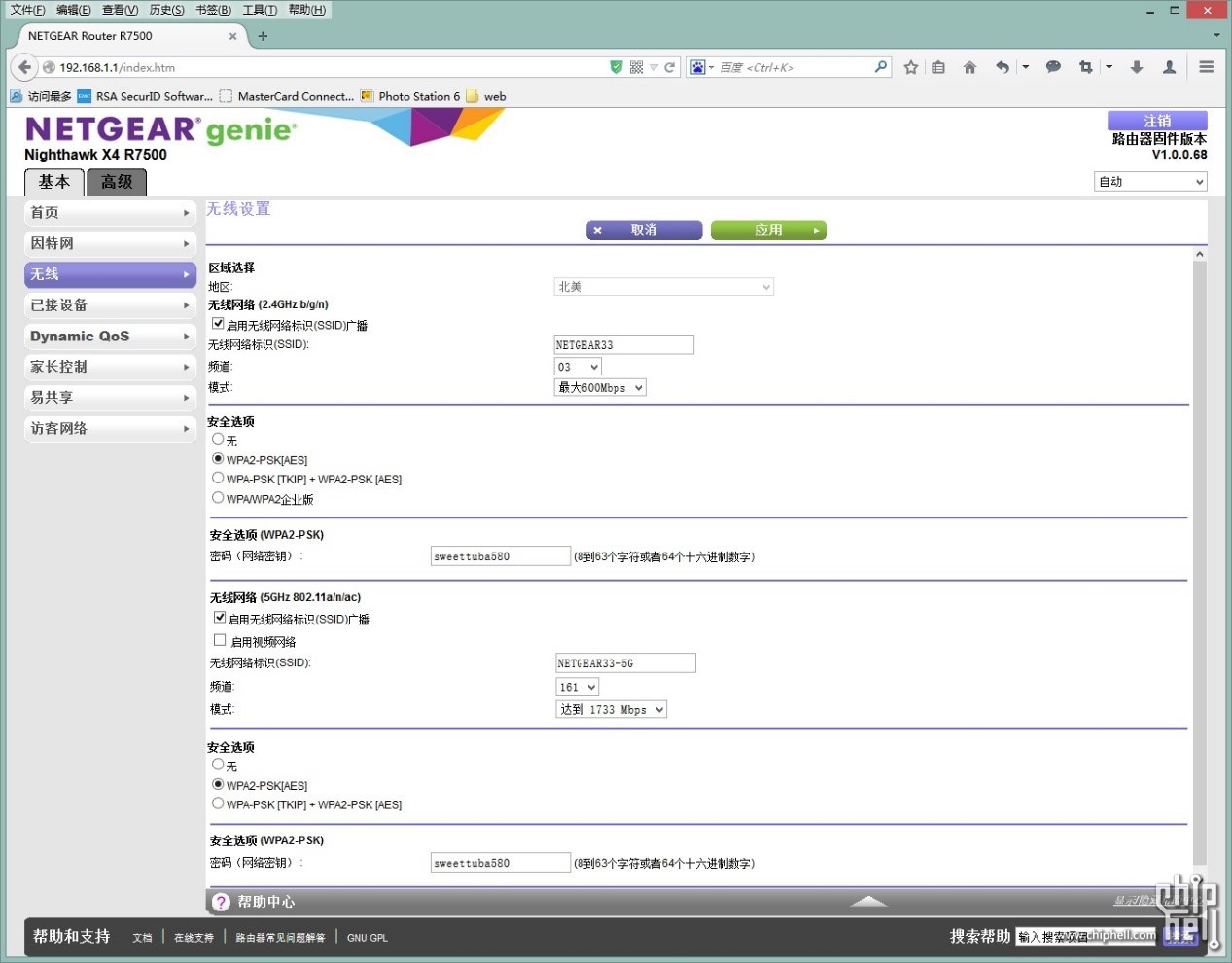The height and width of the screenshot is (963, 1232).
Task: Open the 因特网 sidebar item
Action: click(x=110, y=244)
